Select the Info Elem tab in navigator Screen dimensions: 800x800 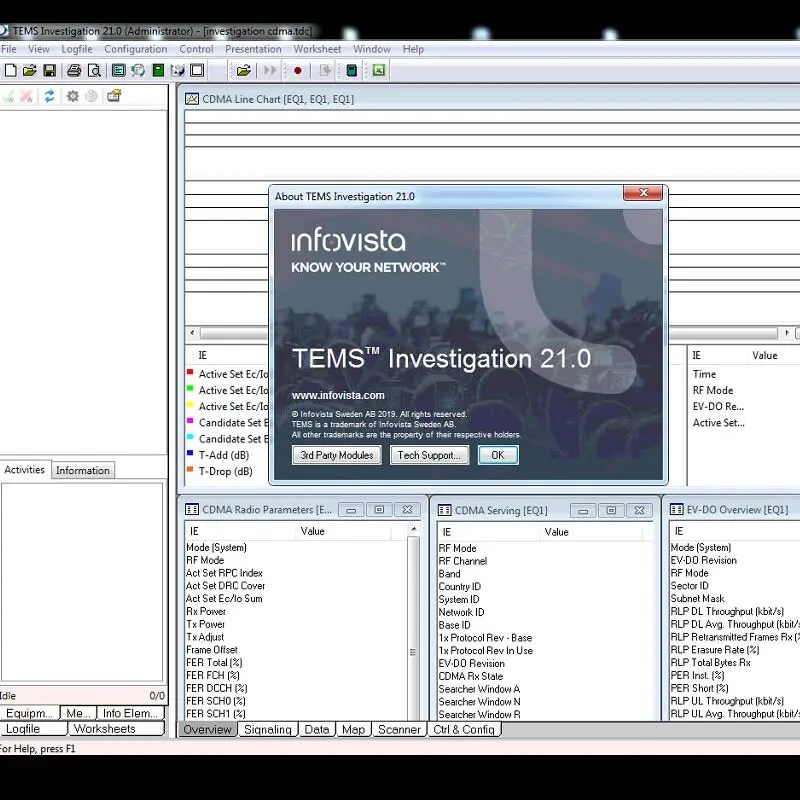point(130,713)
